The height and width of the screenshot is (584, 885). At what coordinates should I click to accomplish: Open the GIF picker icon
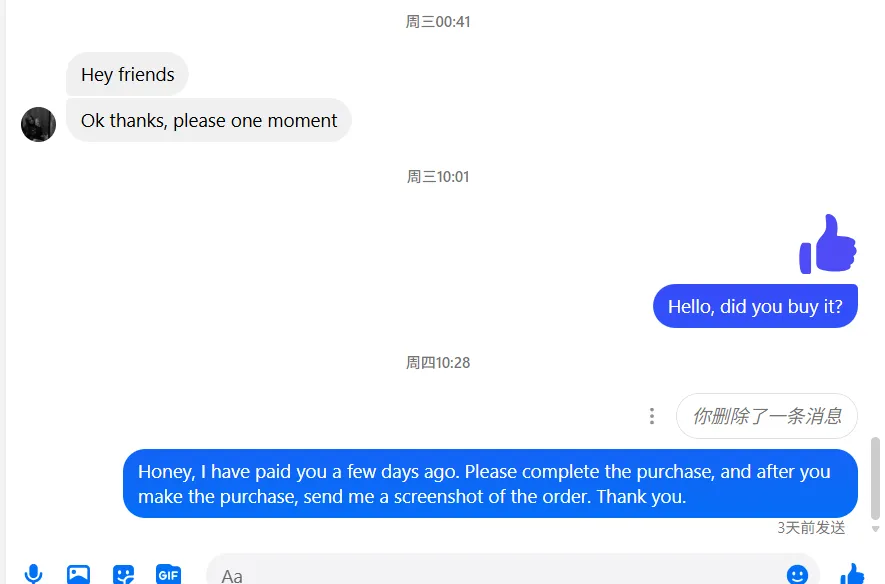click(x=168, y=574)
